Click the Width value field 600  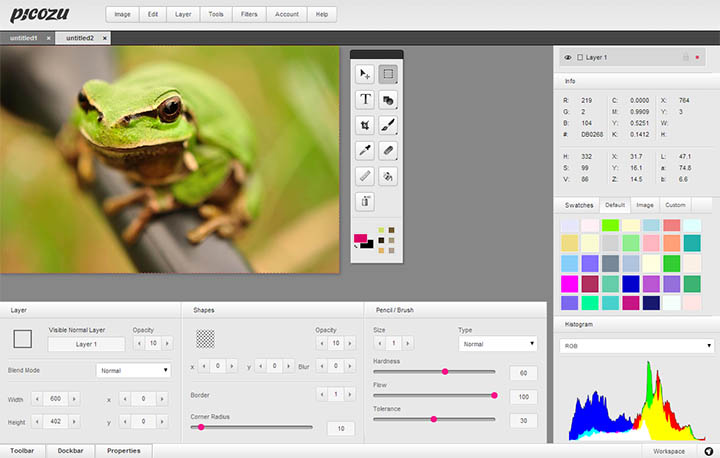pos(56,398)
